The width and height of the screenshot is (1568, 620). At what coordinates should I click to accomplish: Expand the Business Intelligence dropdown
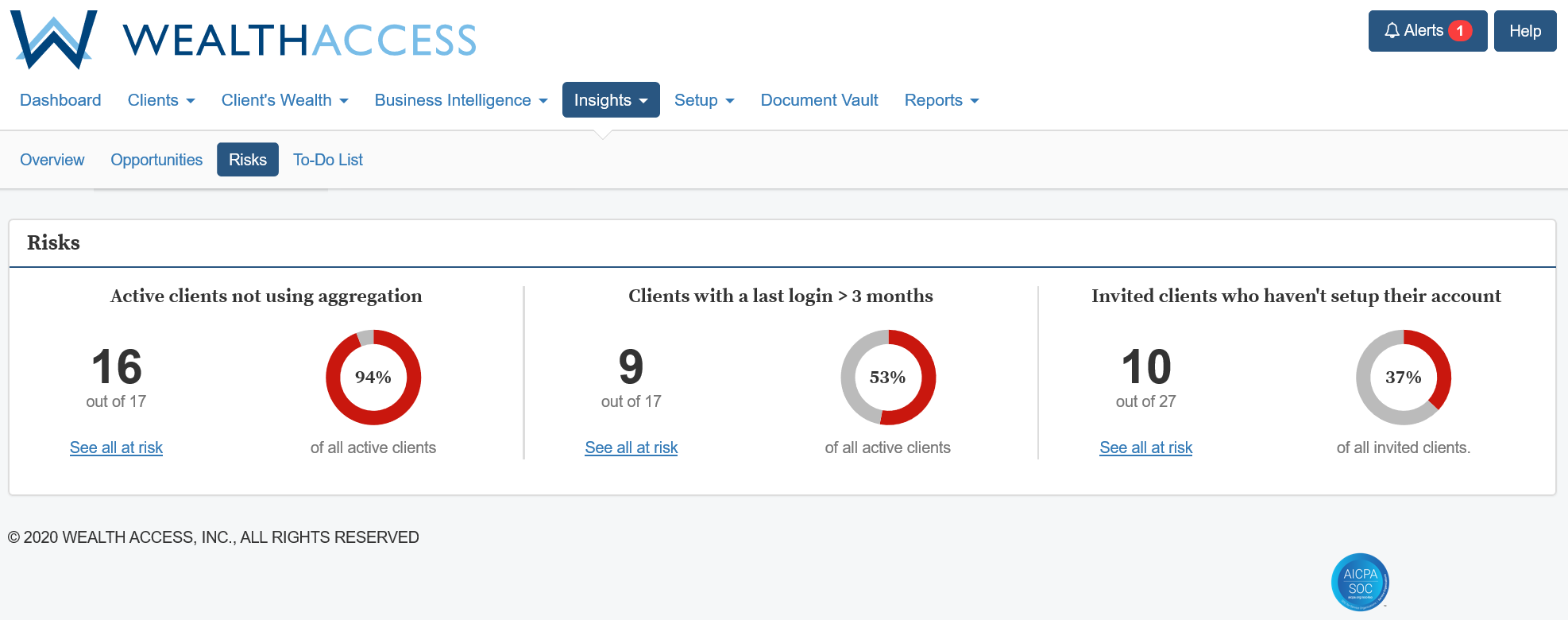click(x=461, y=100)
